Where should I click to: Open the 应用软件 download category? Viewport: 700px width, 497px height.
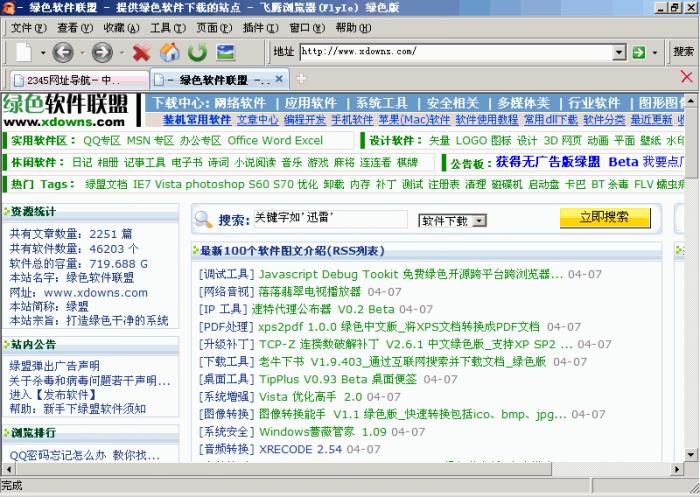pyautogui.click(x=311, y=103)
